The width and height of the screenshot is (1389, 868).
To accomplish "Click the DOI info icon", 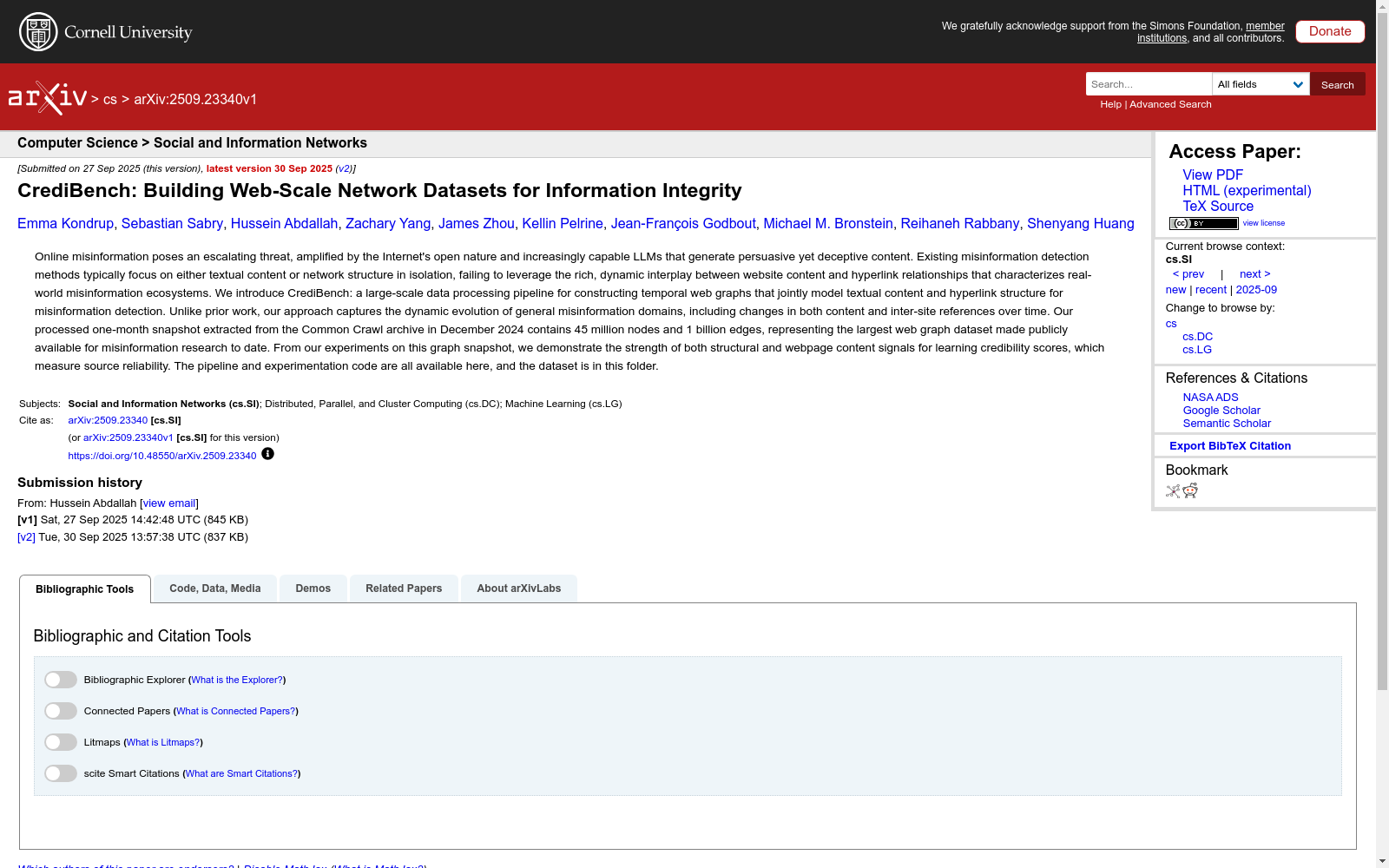I will [x=267, y=454].
